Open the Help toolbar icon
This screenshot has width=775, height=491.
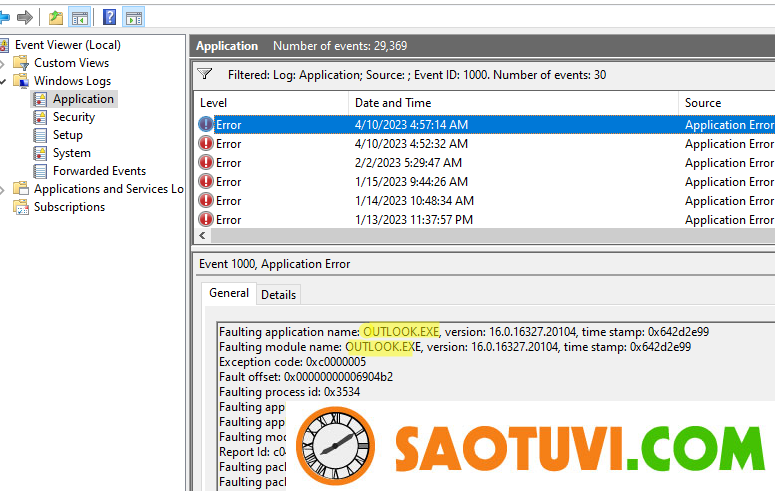coord(109,18)
